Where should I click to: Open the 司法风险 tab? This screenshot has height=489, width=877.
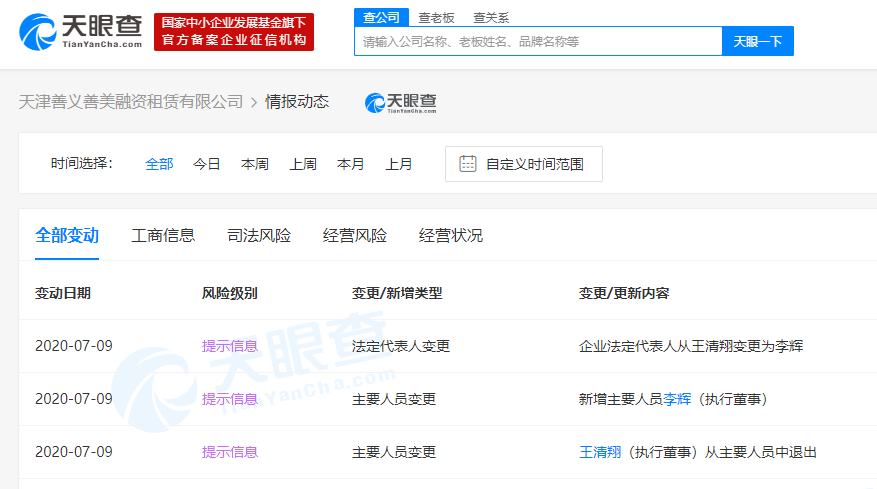259,236
